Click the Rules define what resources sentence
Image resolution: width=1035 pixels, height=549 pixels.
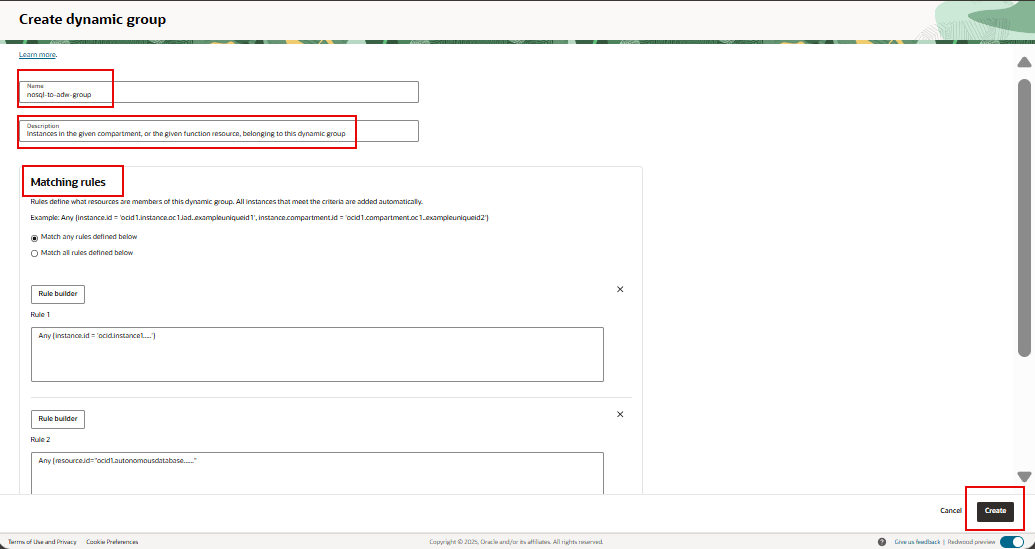(226, 201)
